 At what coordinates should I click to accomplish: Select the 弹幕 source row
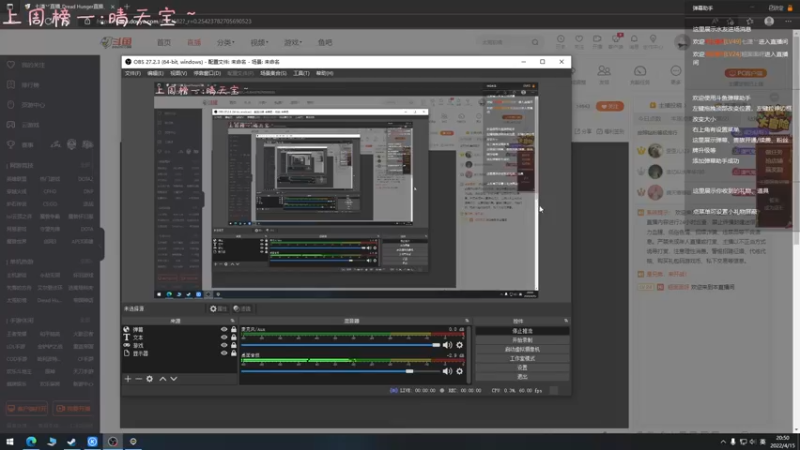pyautogui.click(x=180, y=330)
